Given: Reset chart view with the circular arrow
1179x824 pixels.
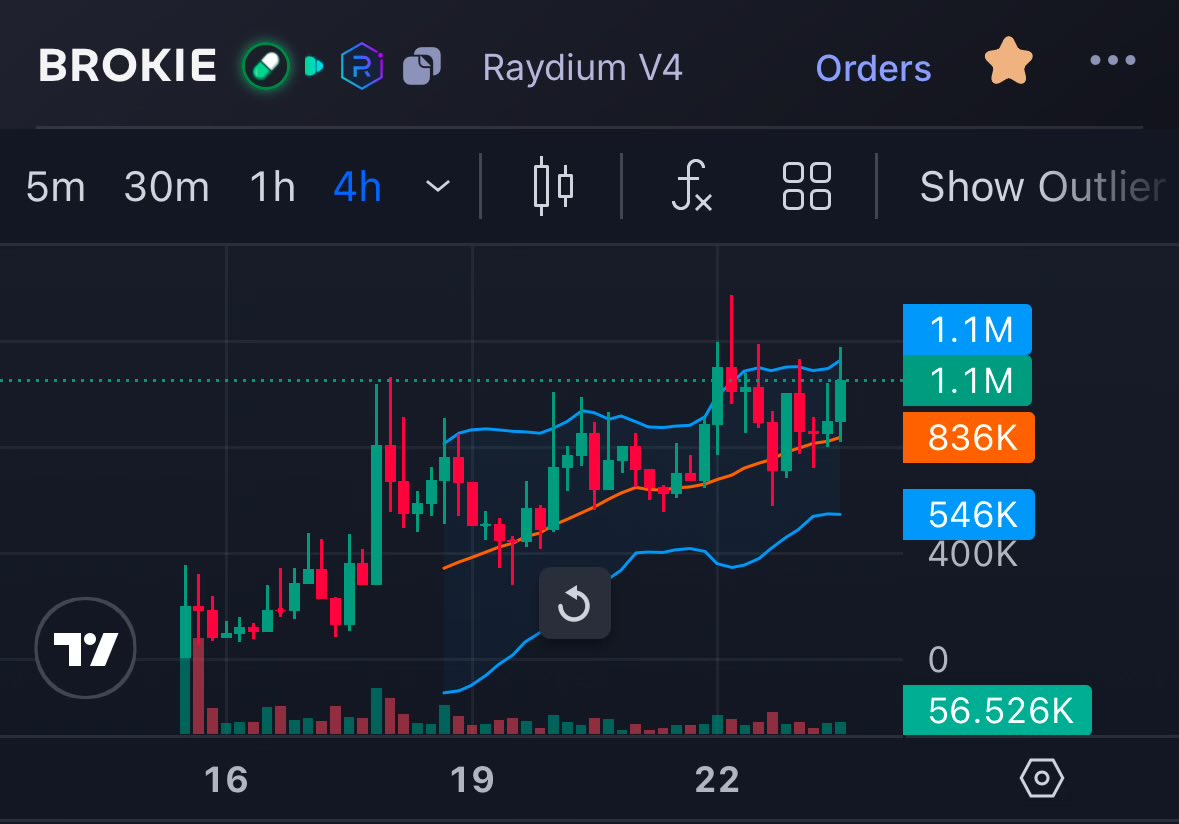Looking at the screenshot, I should tap(574, 604).
